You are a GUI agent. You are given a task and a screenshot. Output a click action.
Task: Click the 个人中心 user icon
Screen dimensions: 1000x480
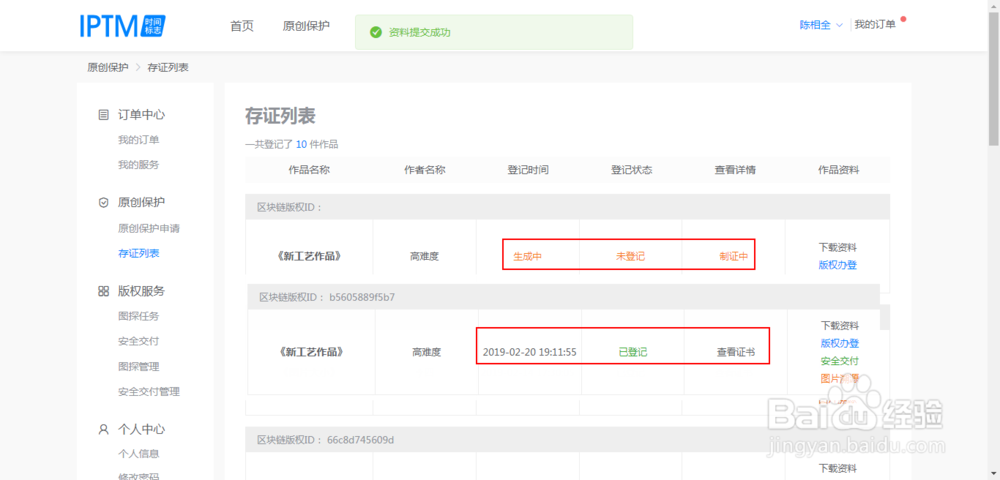coord(103,429)
